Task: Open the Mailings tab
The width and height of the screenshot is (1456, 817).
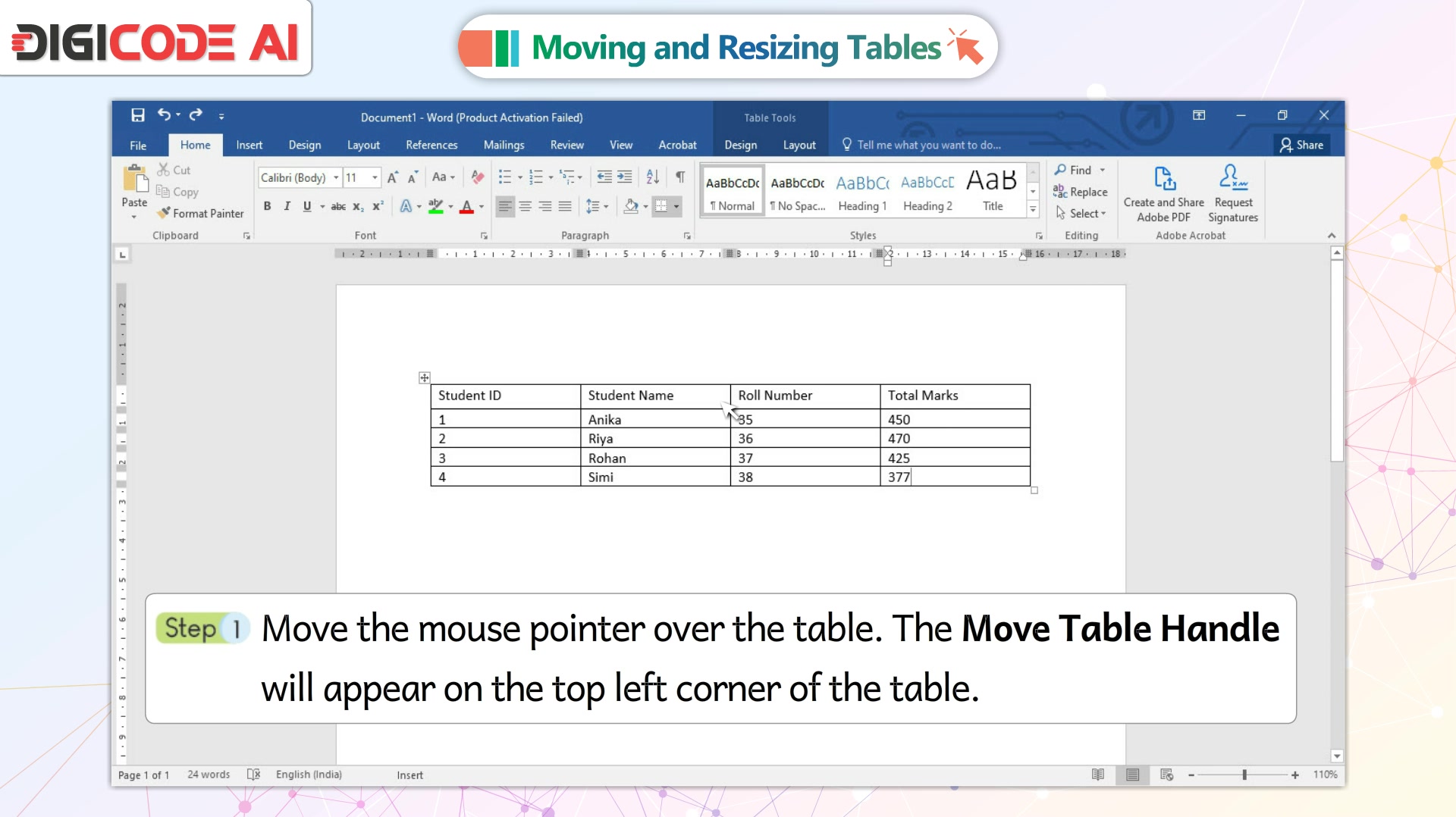Action: [x=504, y=145]
